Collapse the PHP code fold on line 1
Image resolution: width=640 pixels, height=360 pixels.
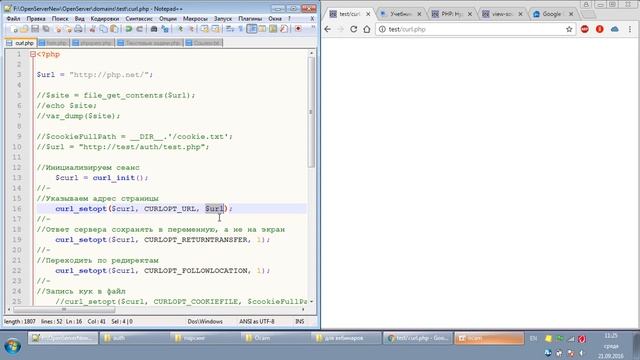pos(33,54)
